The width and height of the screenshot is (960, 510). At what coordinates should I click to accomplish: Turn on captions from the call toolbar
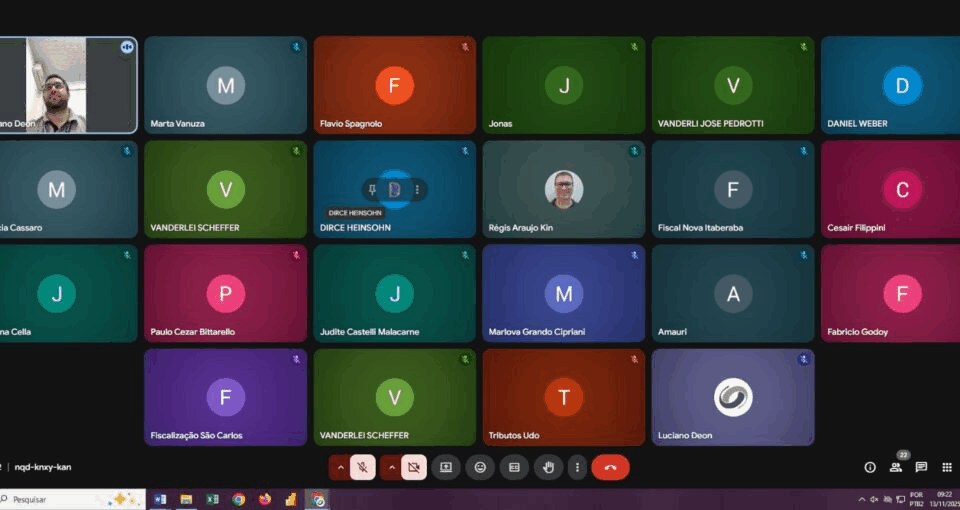514,467
